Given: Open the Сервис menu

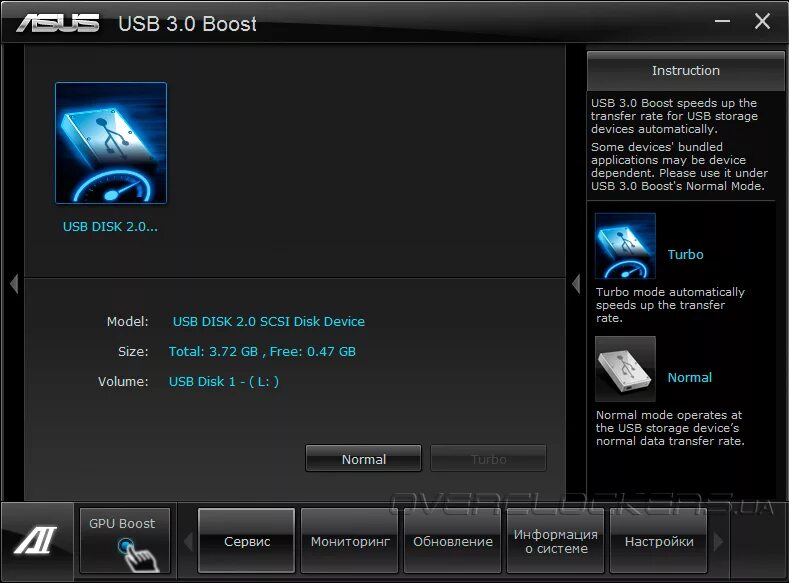Looking at the screenshot, I should pyautogui.click(x=247, y=541).
